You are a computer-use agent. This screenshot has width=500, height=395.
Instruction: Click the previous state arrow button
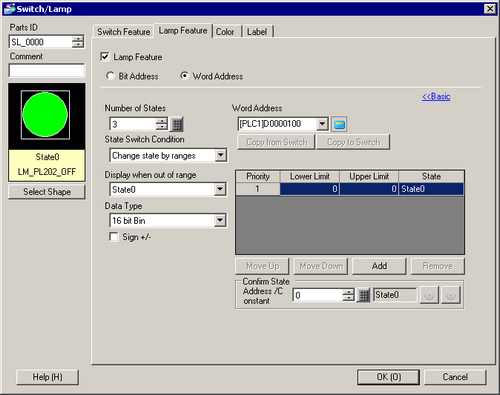pyautogui.click(x=429, y=295)
